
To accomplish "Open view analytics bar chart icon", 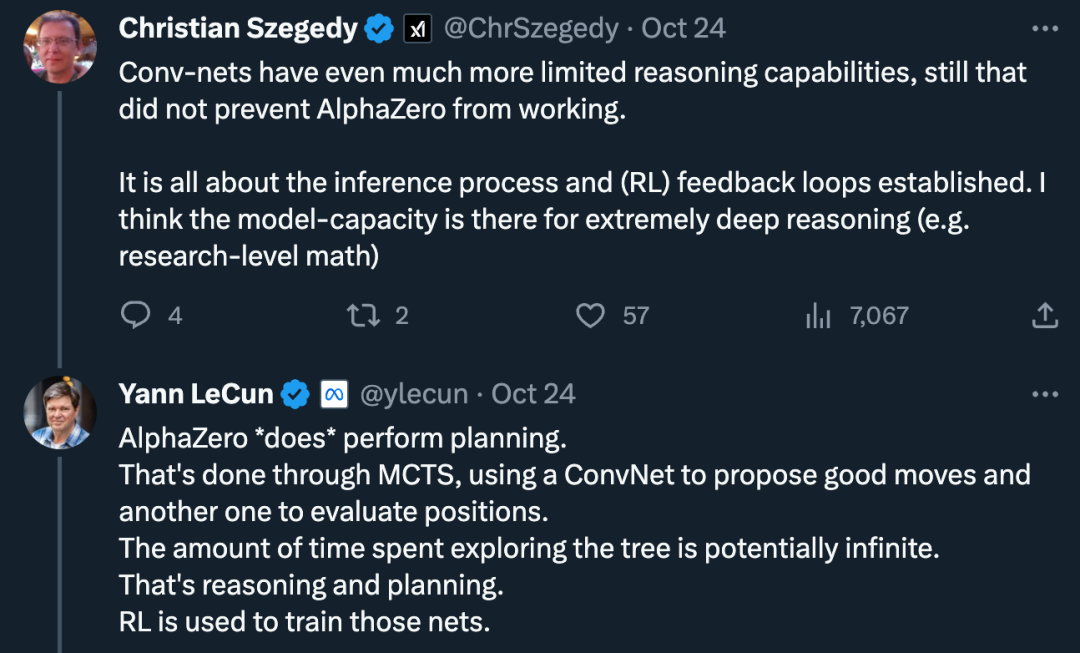I will [x=818, y=315].
